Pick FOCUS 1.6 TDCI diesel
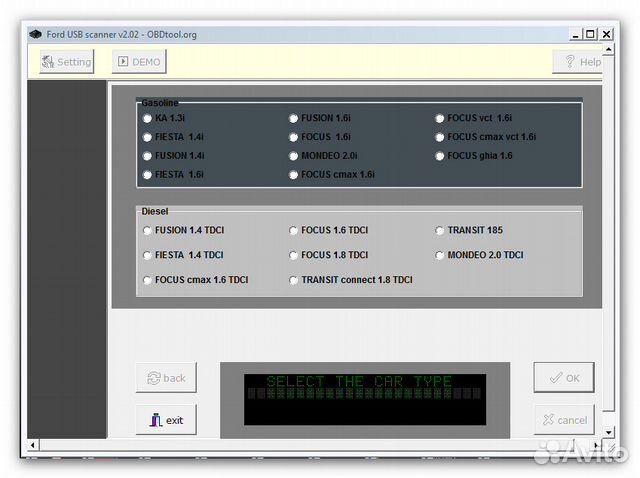 tap(293, 231)
